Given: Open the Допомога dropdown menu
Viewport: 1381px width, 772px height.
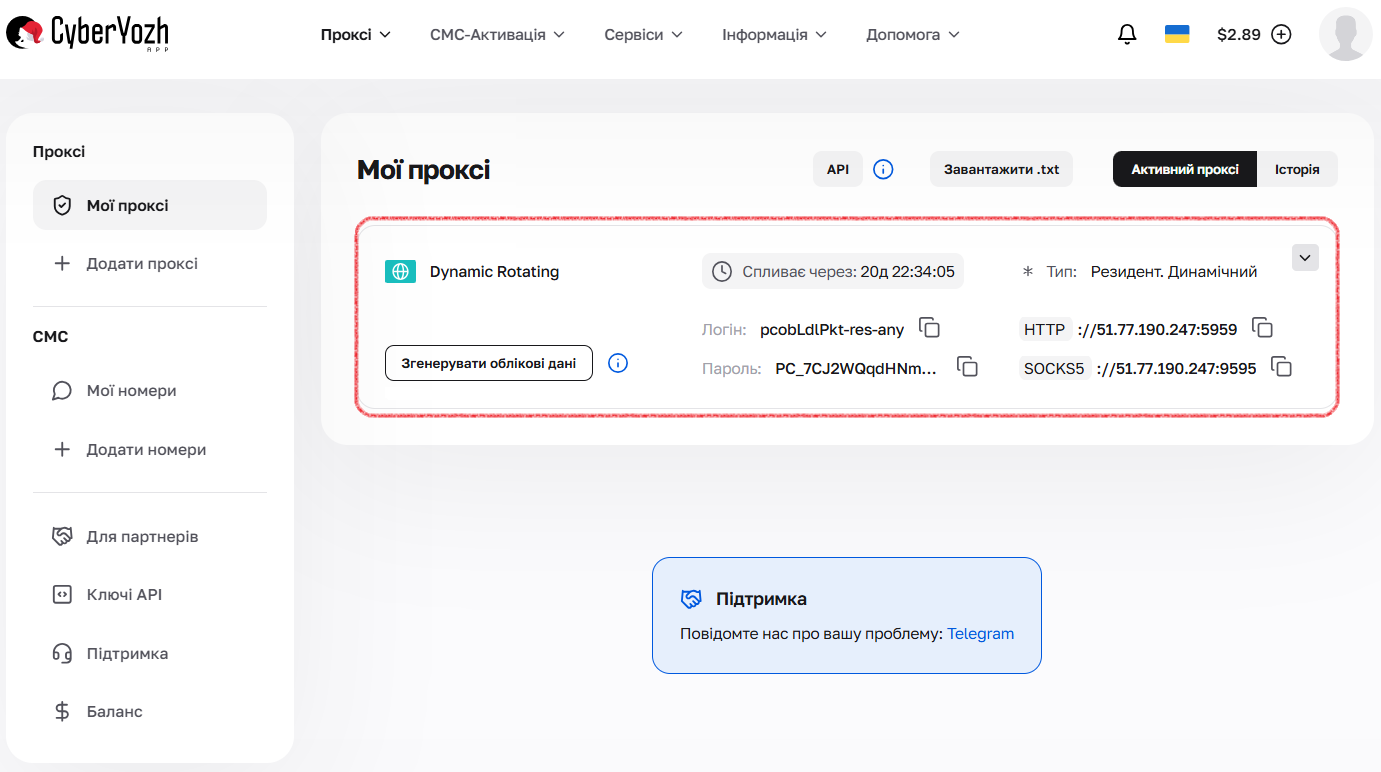Looking at the screenshot, I should tap(912, 33).
